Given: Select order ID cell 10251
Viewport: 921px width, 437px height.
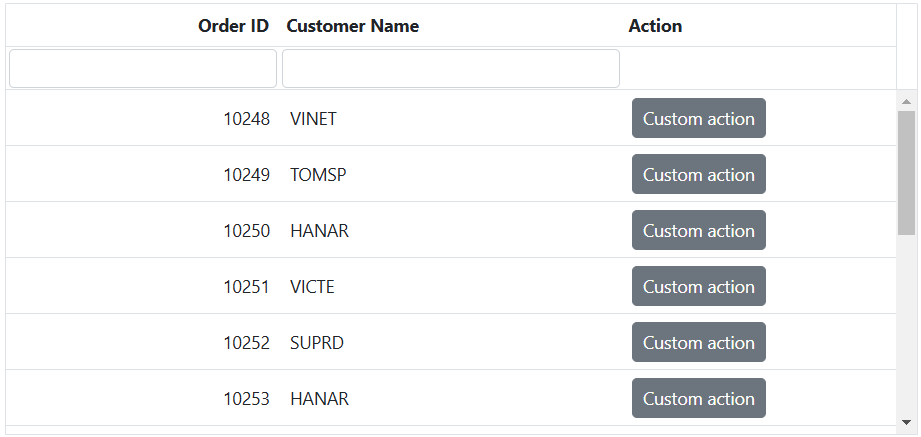Looking at the screenshot, I should point(246,287).
